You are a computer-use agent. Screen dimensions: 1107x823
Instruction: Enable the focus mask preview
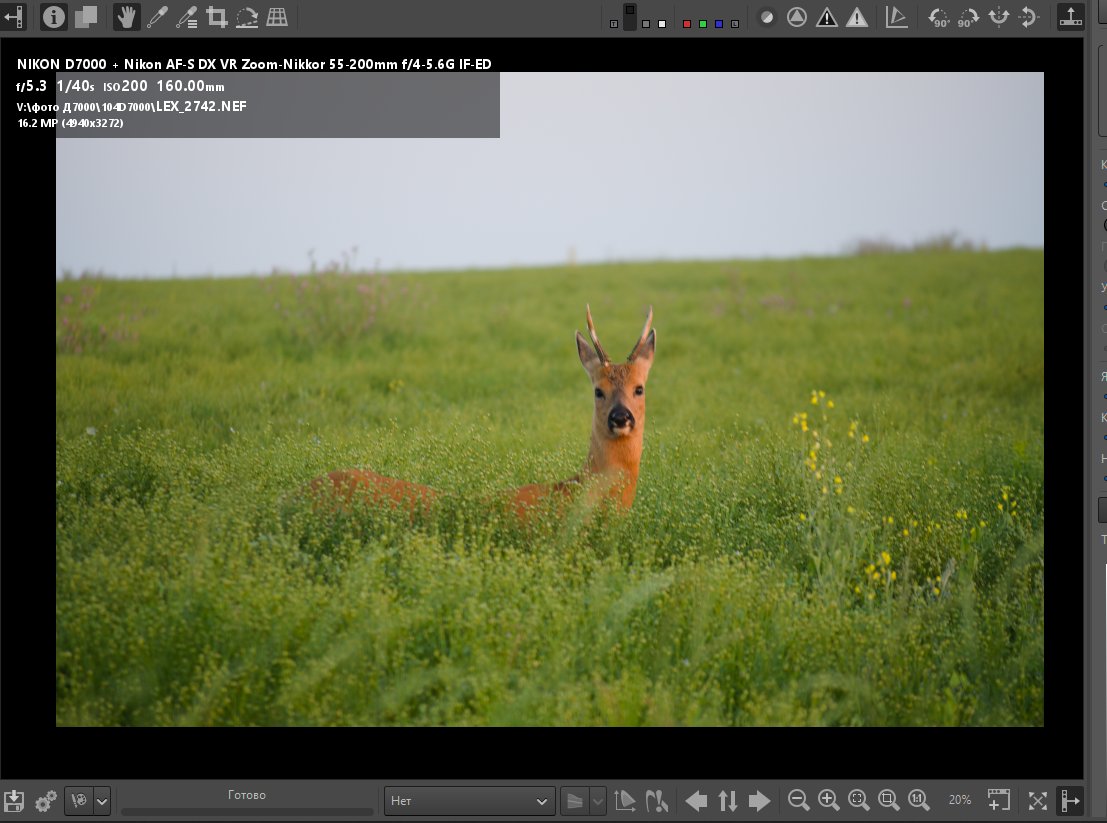[767, 17]
